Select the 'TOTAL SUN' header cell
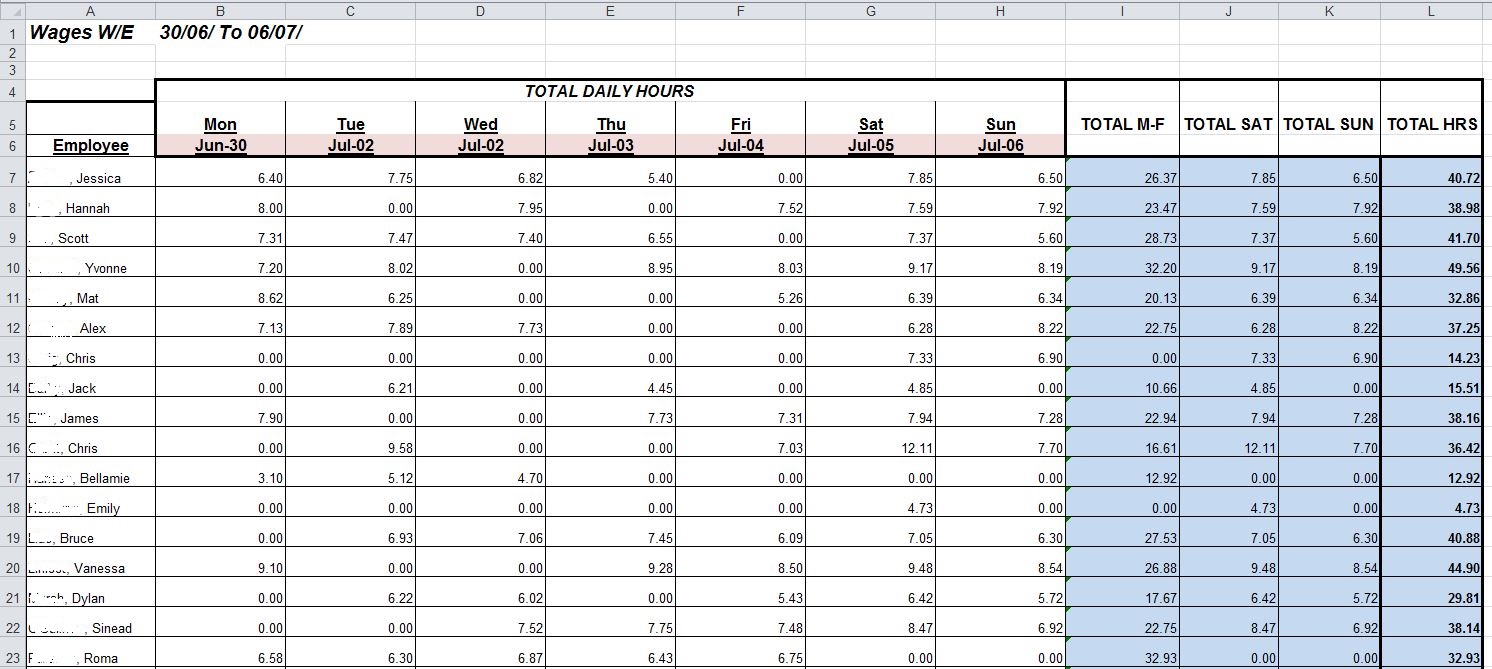 click(x=1328, y=125)
